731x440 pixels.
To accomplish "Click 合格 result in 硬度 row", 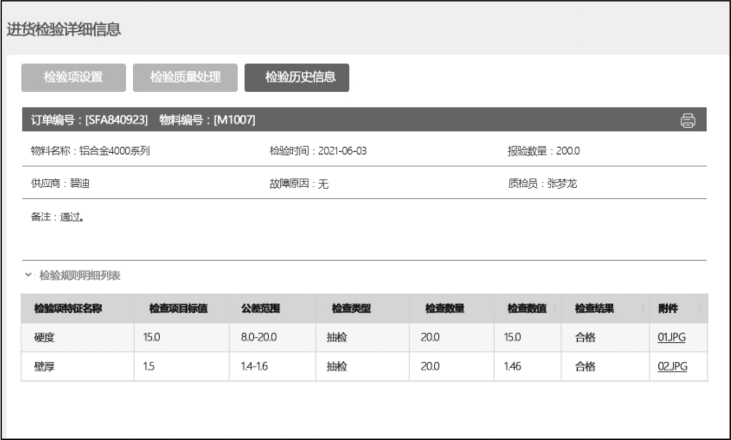I will pyautogui.click(x=585, y=337).
